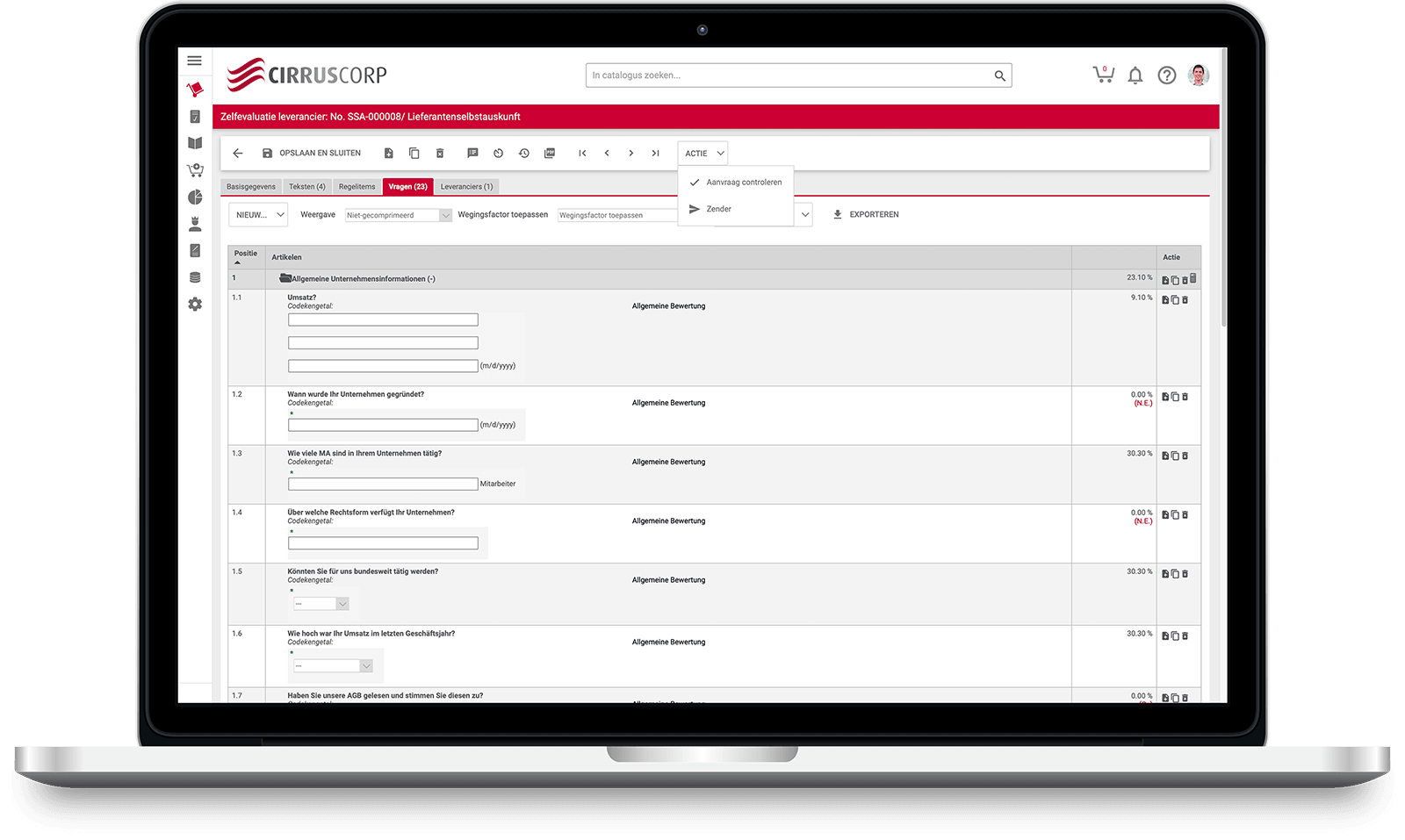
Task: Copy row 1.2 using its copy icon
Action: coord(1175,397)
